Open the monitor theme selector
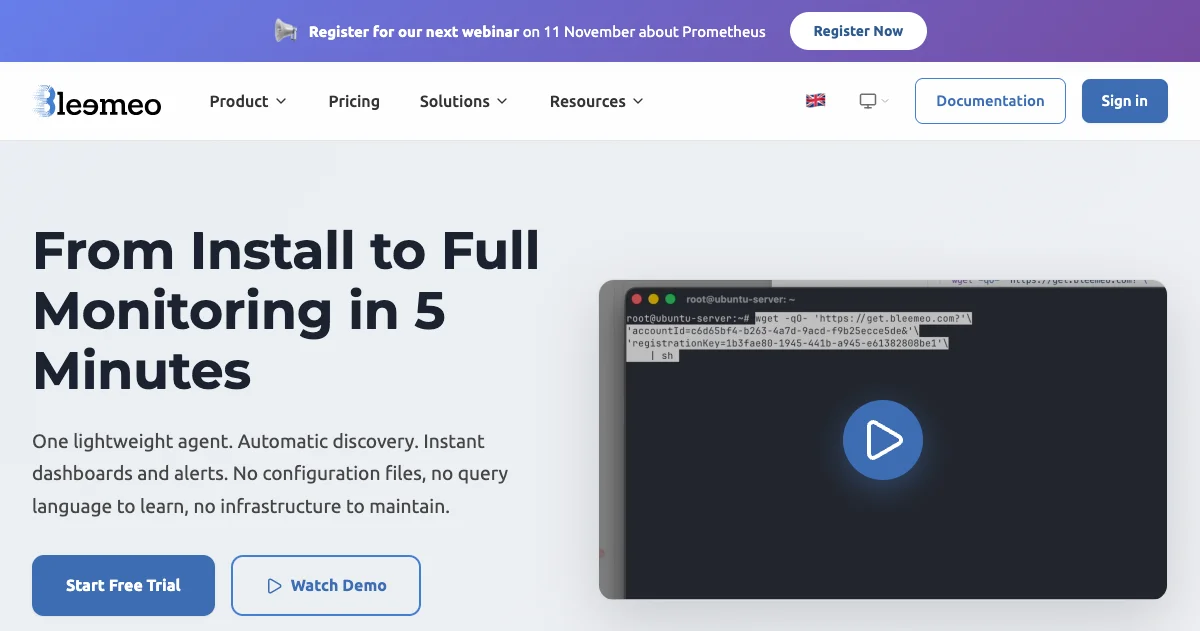Image resolution: width=1200 pixels, height=631 pixels. pyautogui.click(x=874, y=101)
